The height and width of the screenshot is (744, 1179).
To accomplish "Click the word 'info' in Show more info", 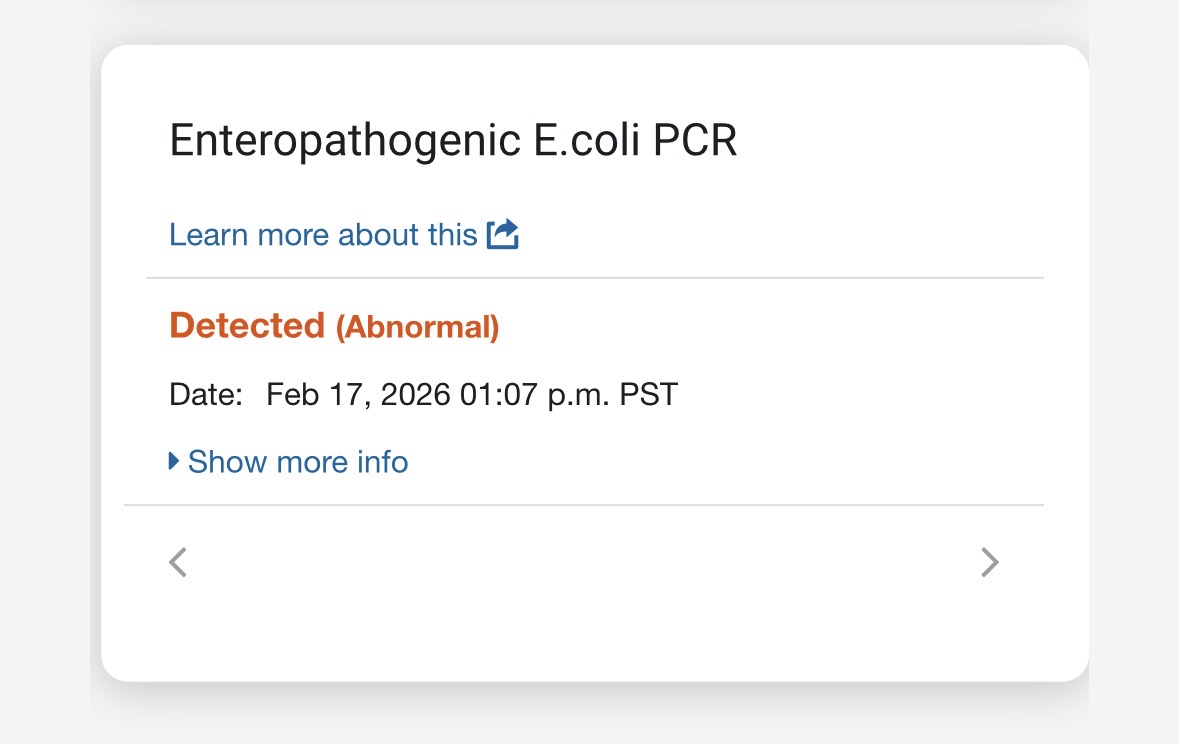I will click(x=383, y=462).
